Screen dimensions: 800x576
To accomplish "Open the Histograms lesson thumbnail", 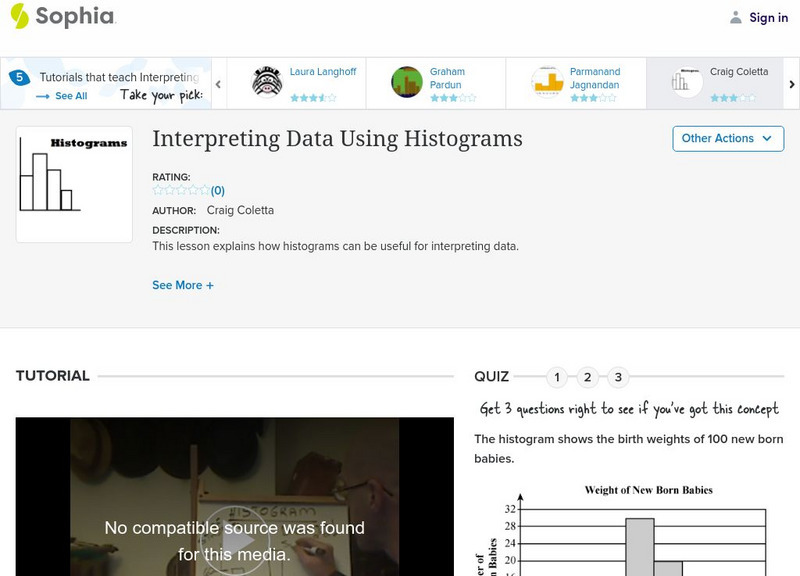I will coord(74,184).
